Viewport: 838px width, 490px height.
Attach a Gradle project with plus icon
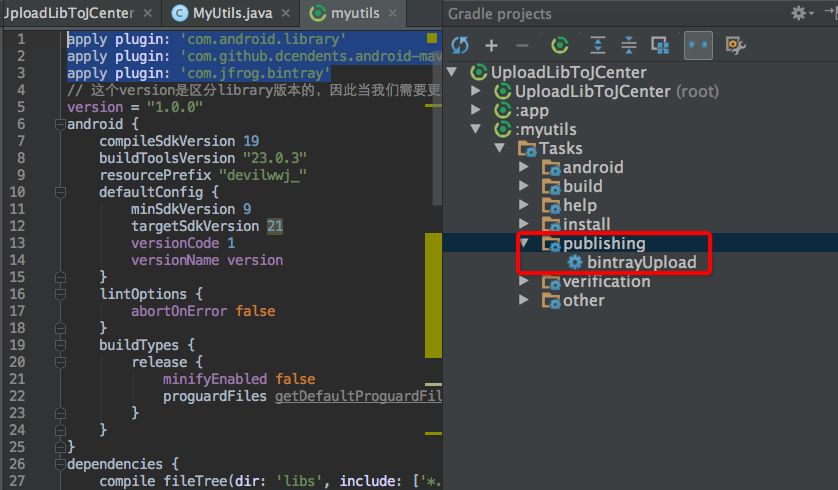491,45
